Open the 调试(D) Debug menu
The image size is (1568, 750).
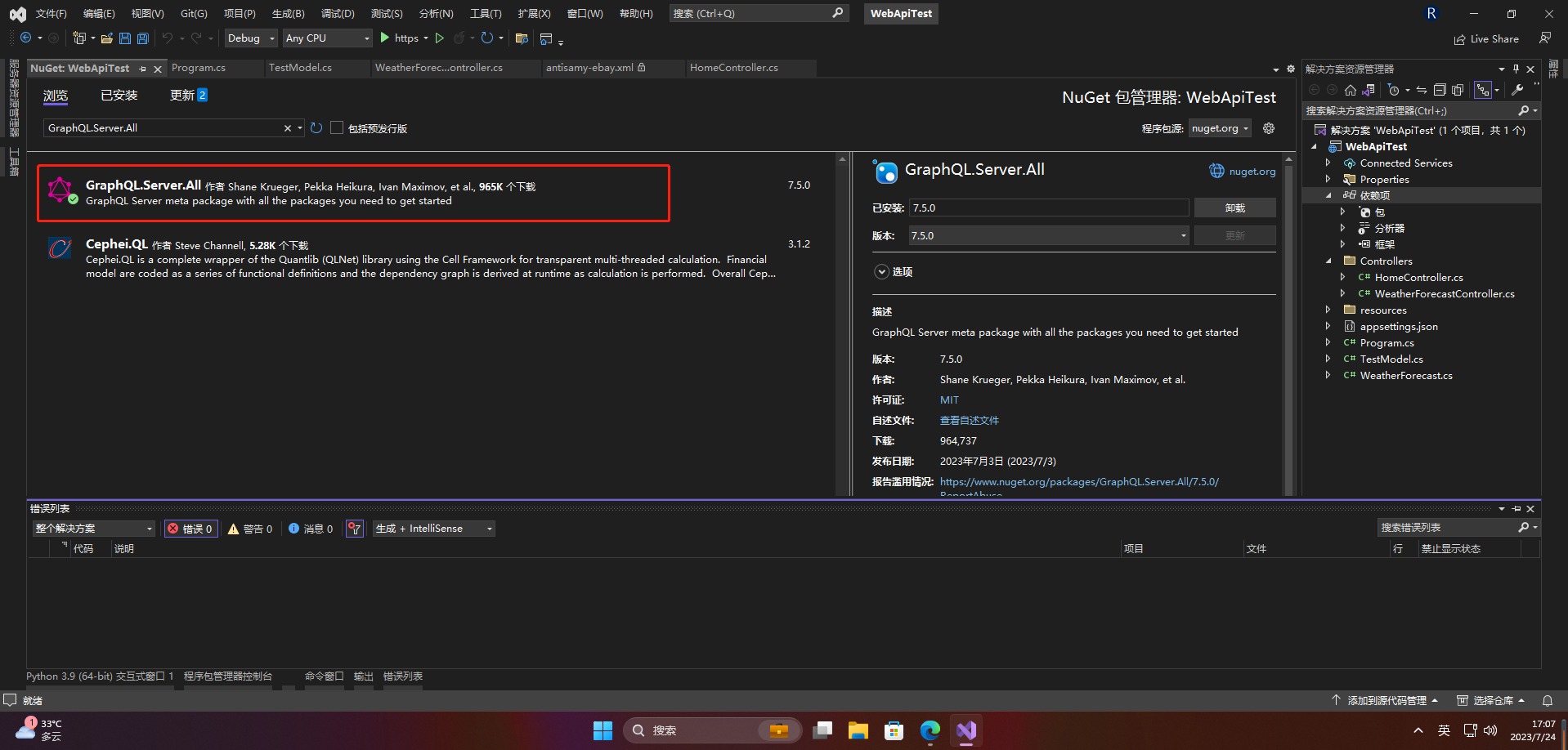[338, 14]
